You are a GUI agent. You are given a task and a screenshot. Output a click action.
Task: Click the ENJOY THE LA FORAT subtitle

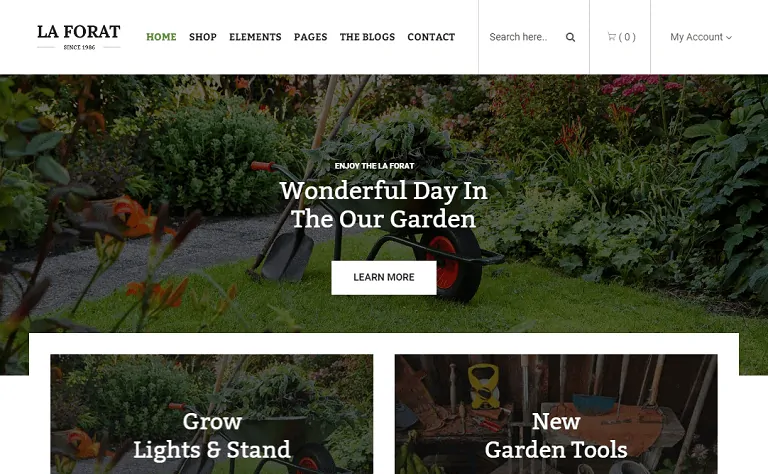point(374,166)
